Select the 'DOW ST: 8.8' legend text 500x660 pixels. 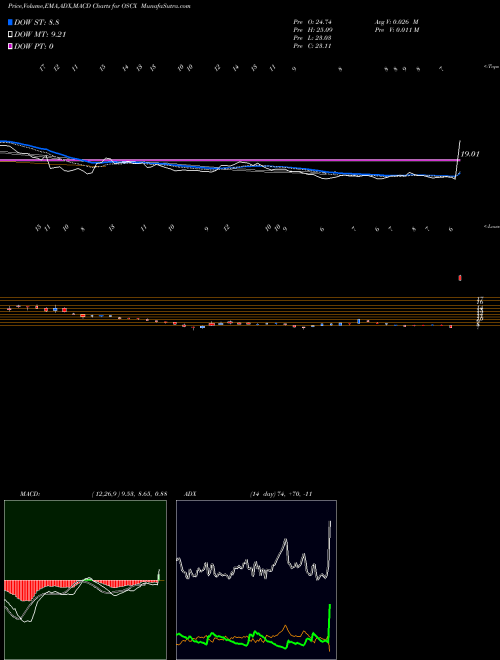click(38, 23)
